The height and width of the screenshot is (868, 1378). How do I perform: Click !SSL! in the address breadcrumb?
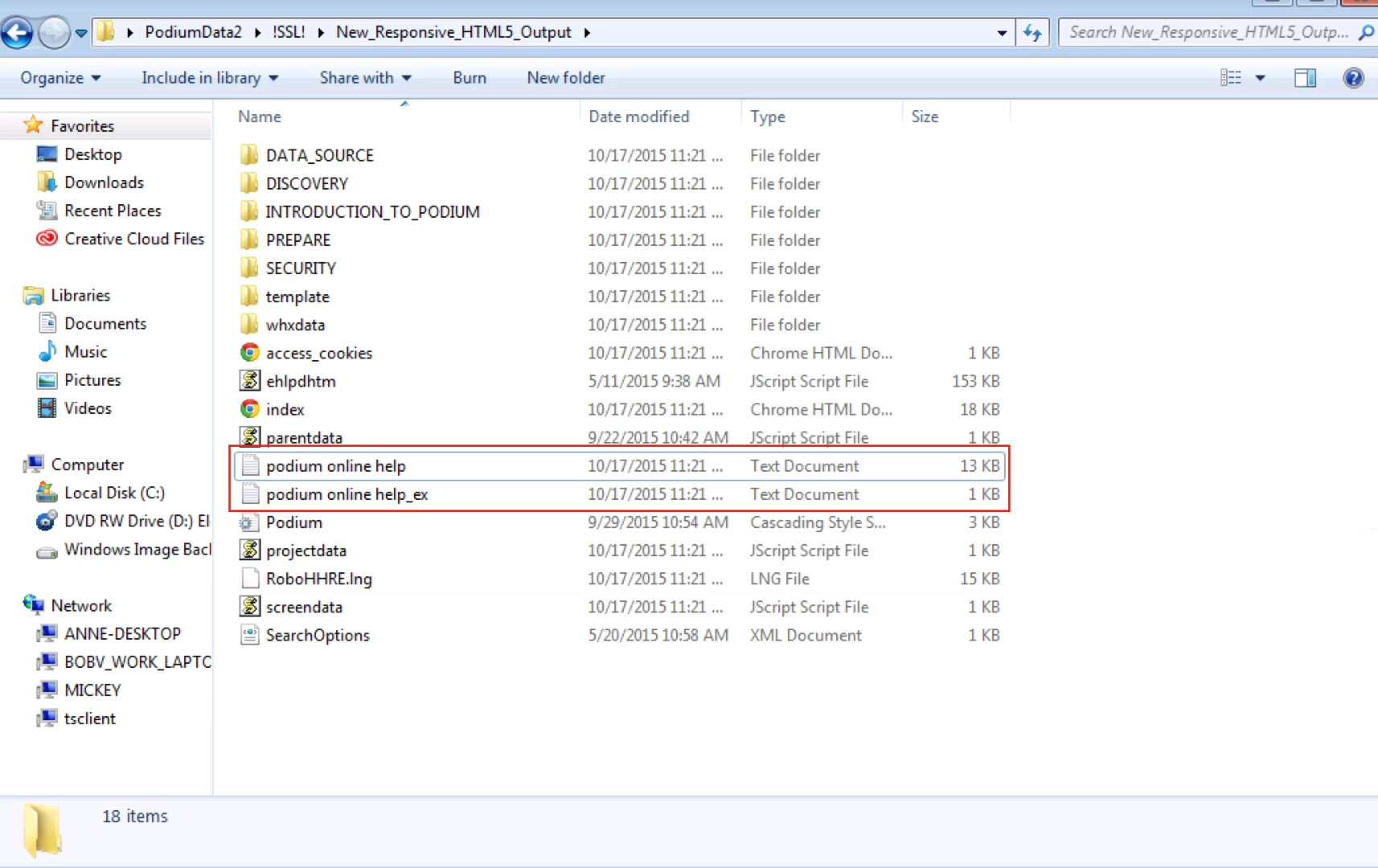[x=289, y=32]
